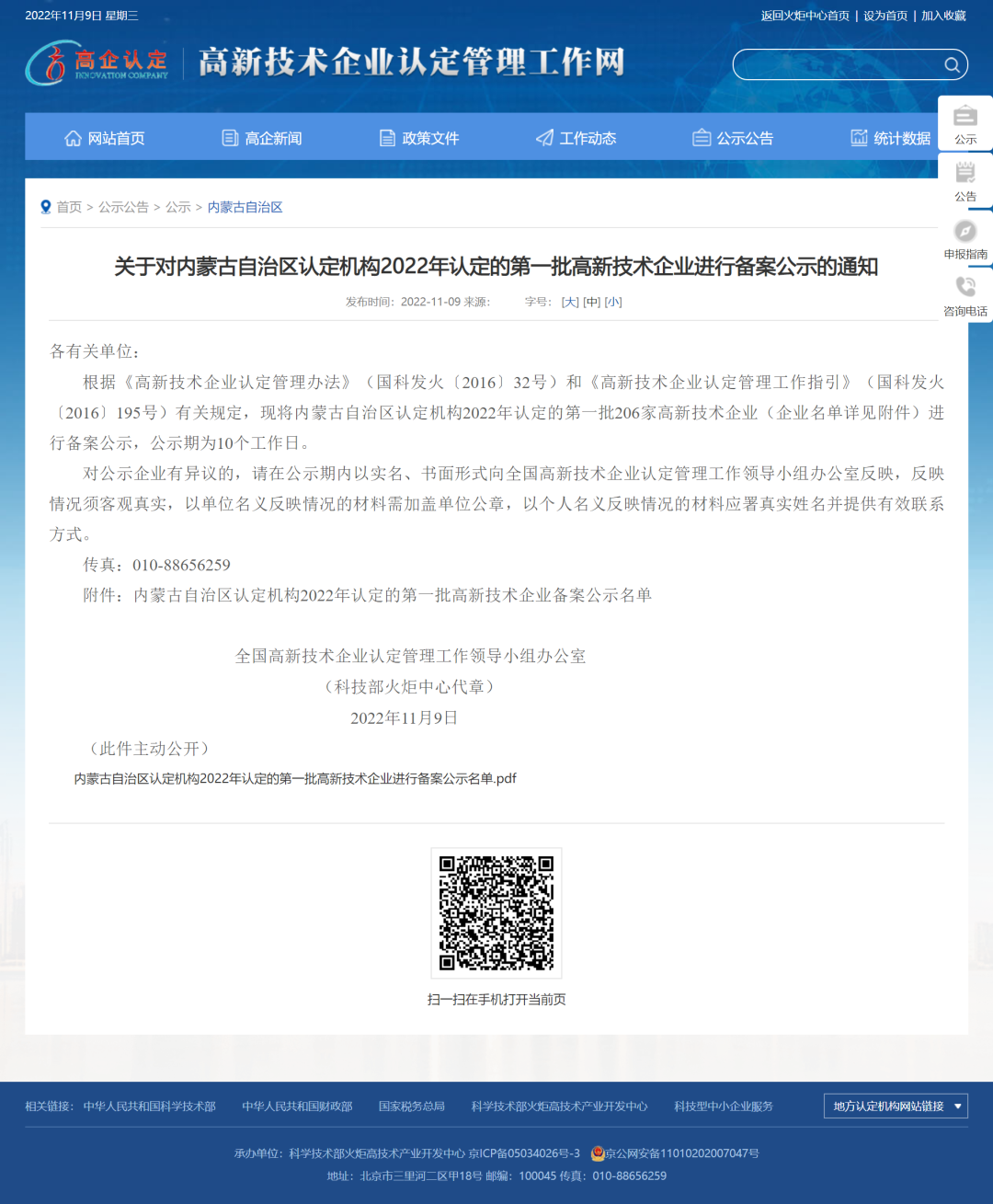Click the search magnifier icon

[x=953, y=65]
